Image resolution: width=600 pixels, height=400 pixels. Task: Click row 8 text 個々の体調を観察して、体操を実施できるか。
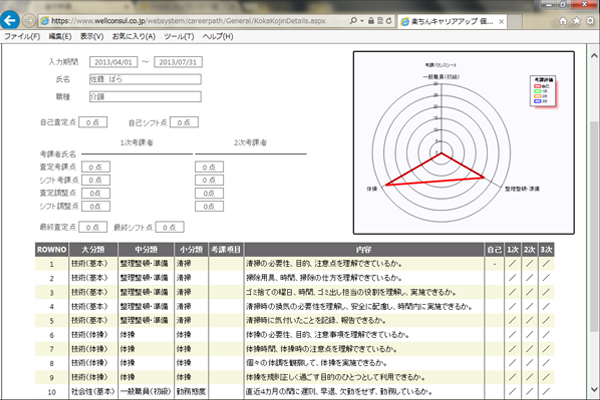(x=316, y=363)
